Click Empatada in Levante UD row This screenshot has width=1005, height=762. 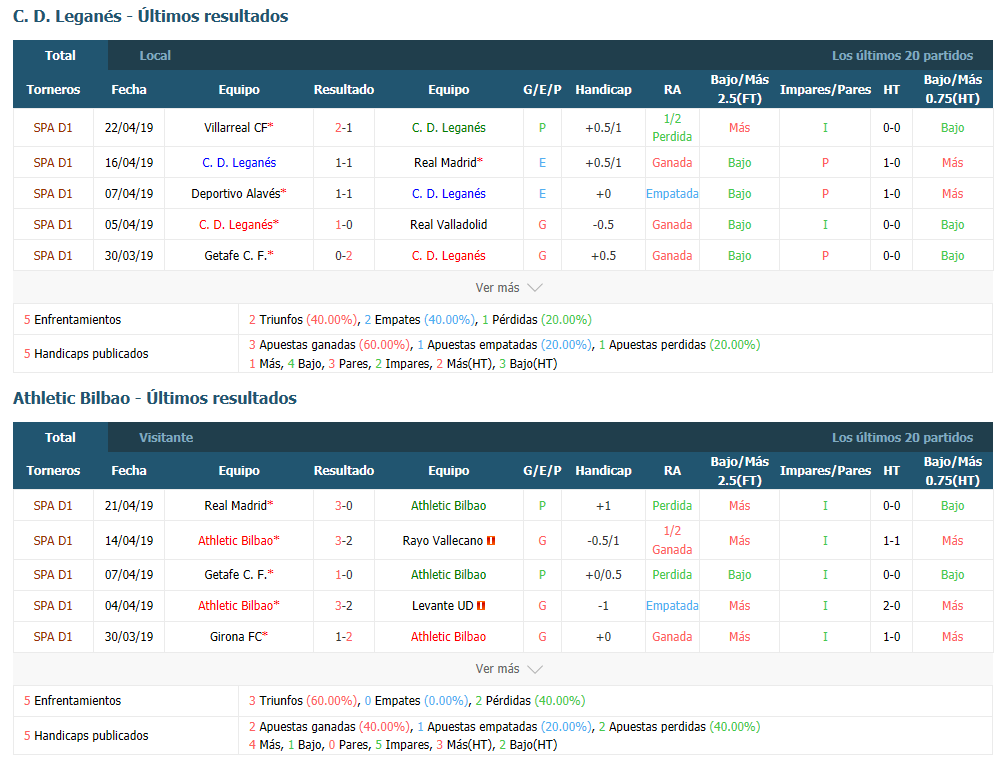click(x=672, y=606)
